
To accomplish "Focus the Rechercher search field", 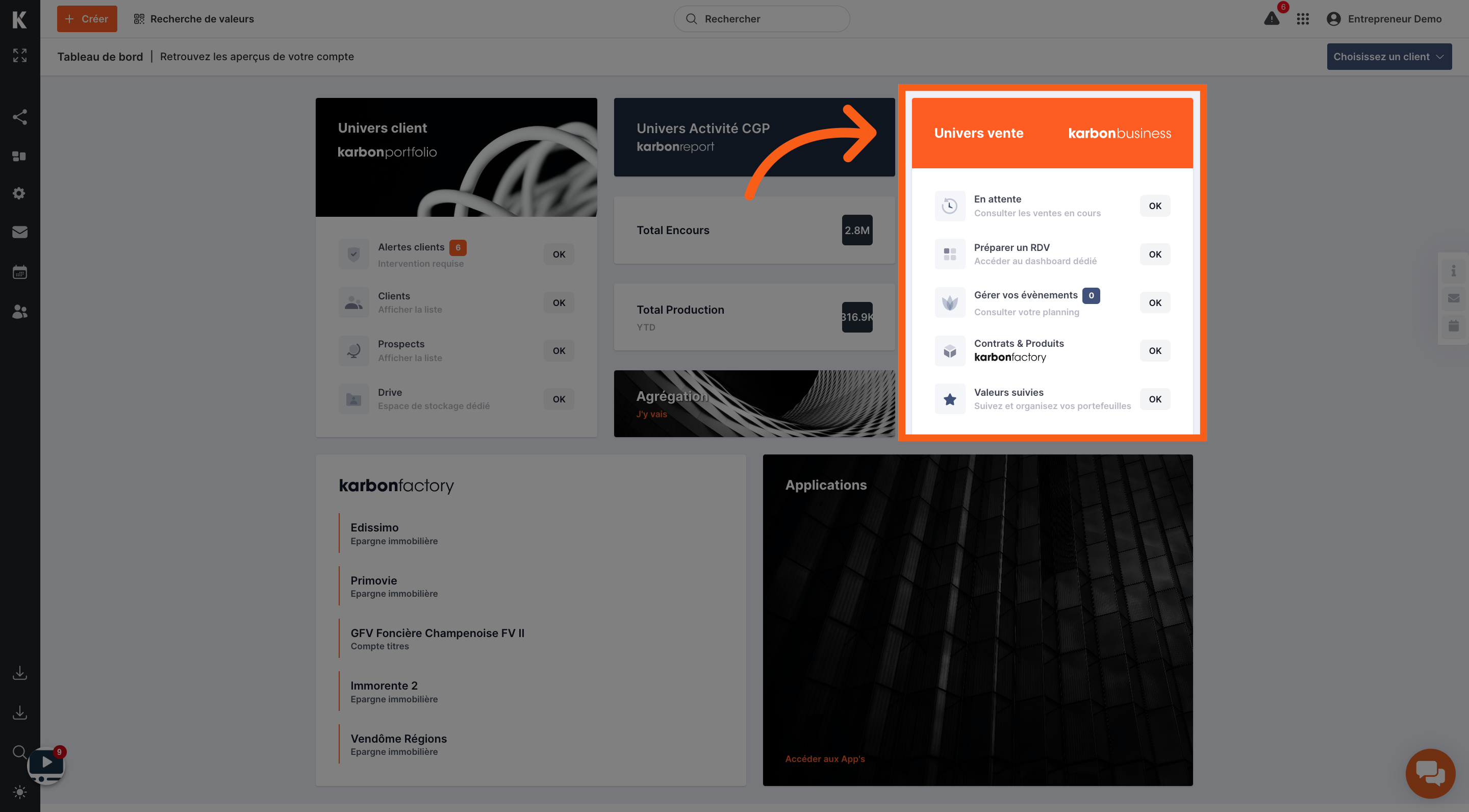I will pyautogui.click(x=762, y=19).
